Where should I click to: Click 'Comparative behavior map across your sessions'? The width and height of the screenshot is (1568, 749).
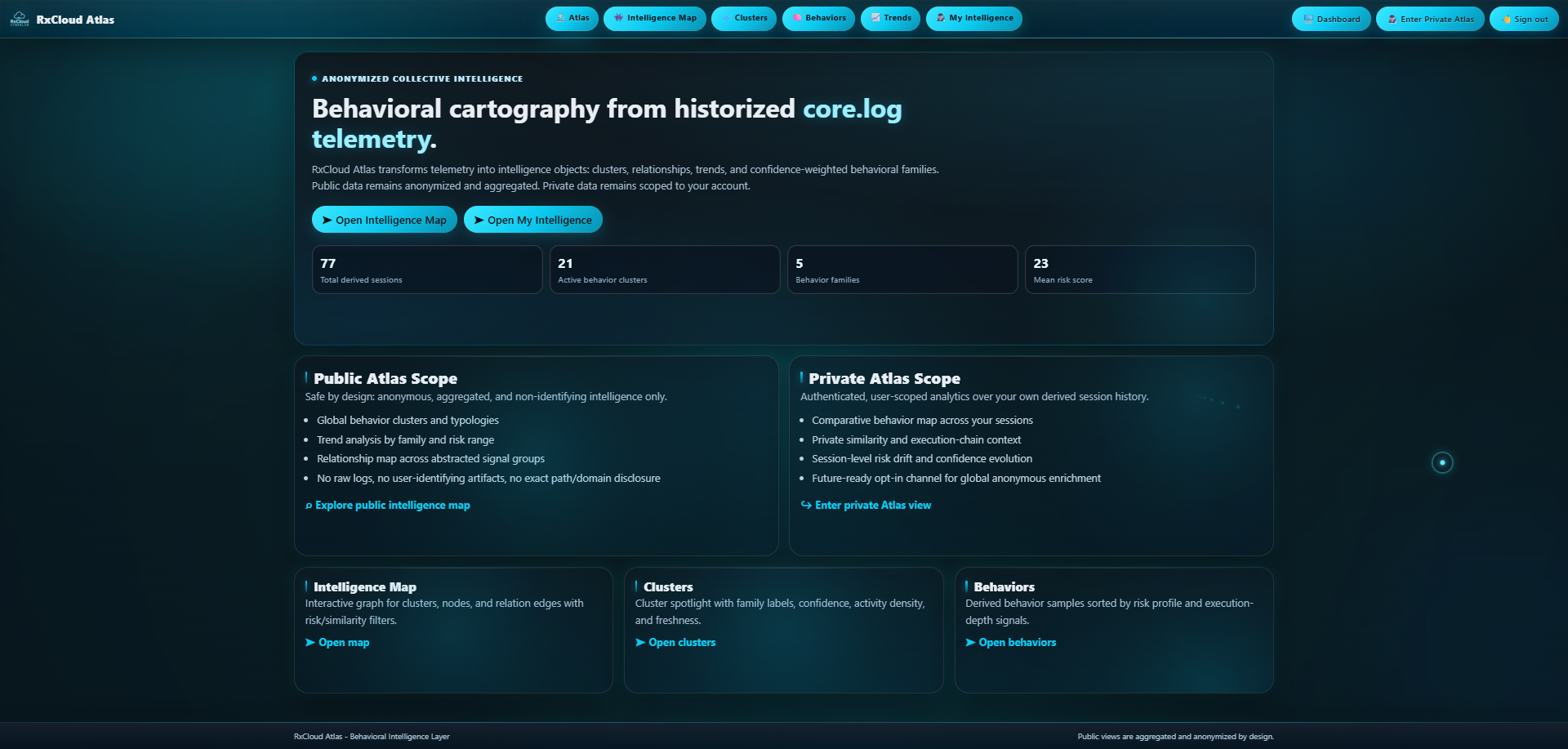tap(922, 421)
